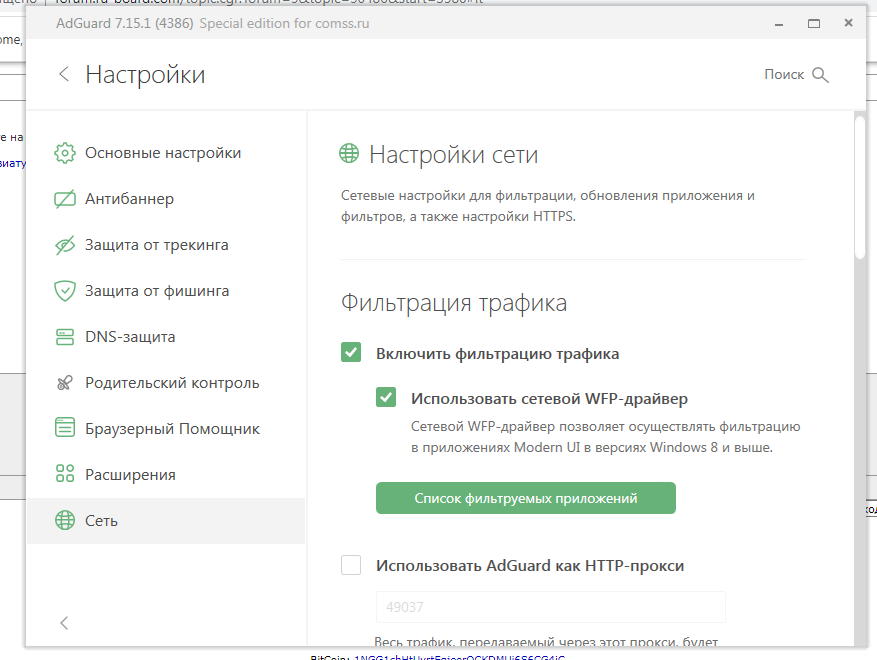
Task: Click the server icon for DNS-защита
Action: (65, 337)
